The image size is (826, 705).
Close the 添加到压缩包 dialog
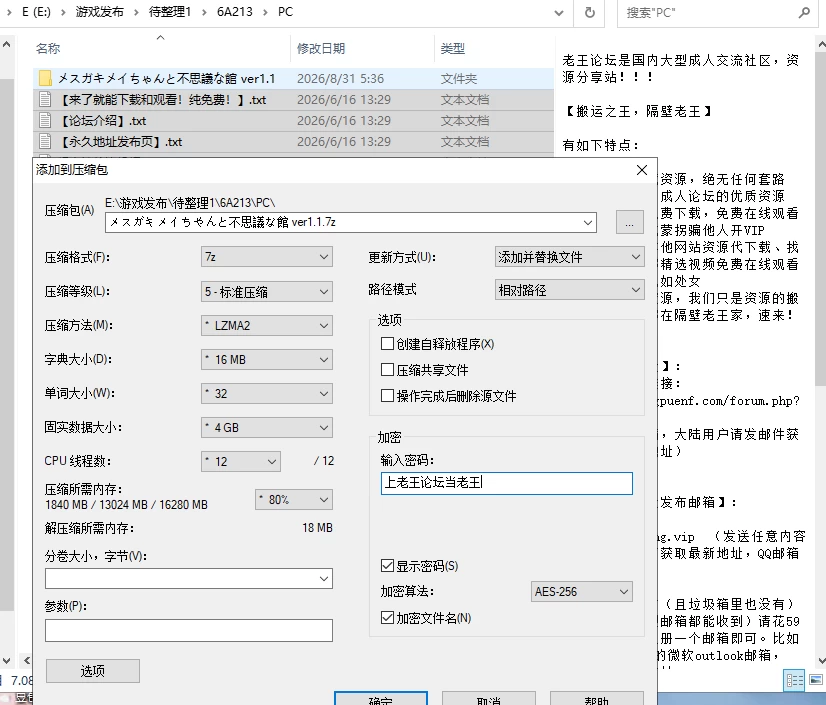(x=642, y=170)
